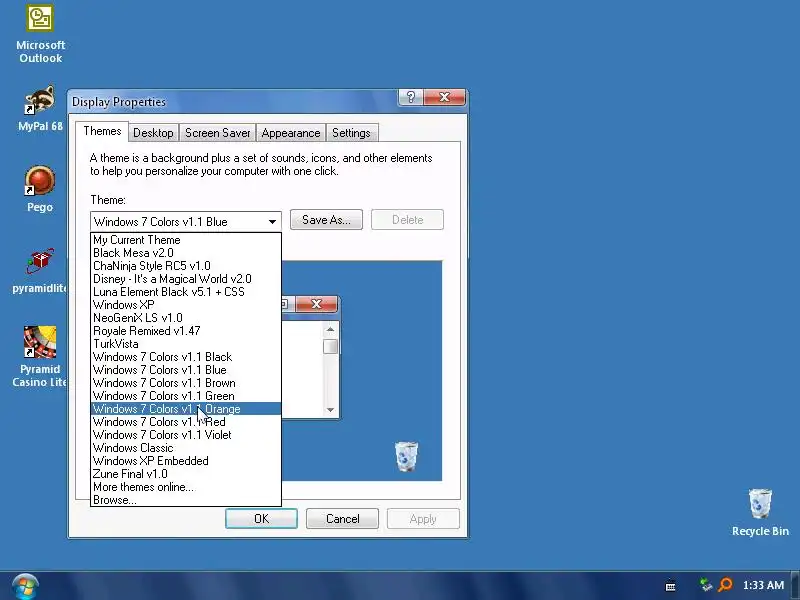Choose Royale Remixed v1.47 theme
Image resolution: width=800 pixels, height=600 pixels.
point(186,331)
